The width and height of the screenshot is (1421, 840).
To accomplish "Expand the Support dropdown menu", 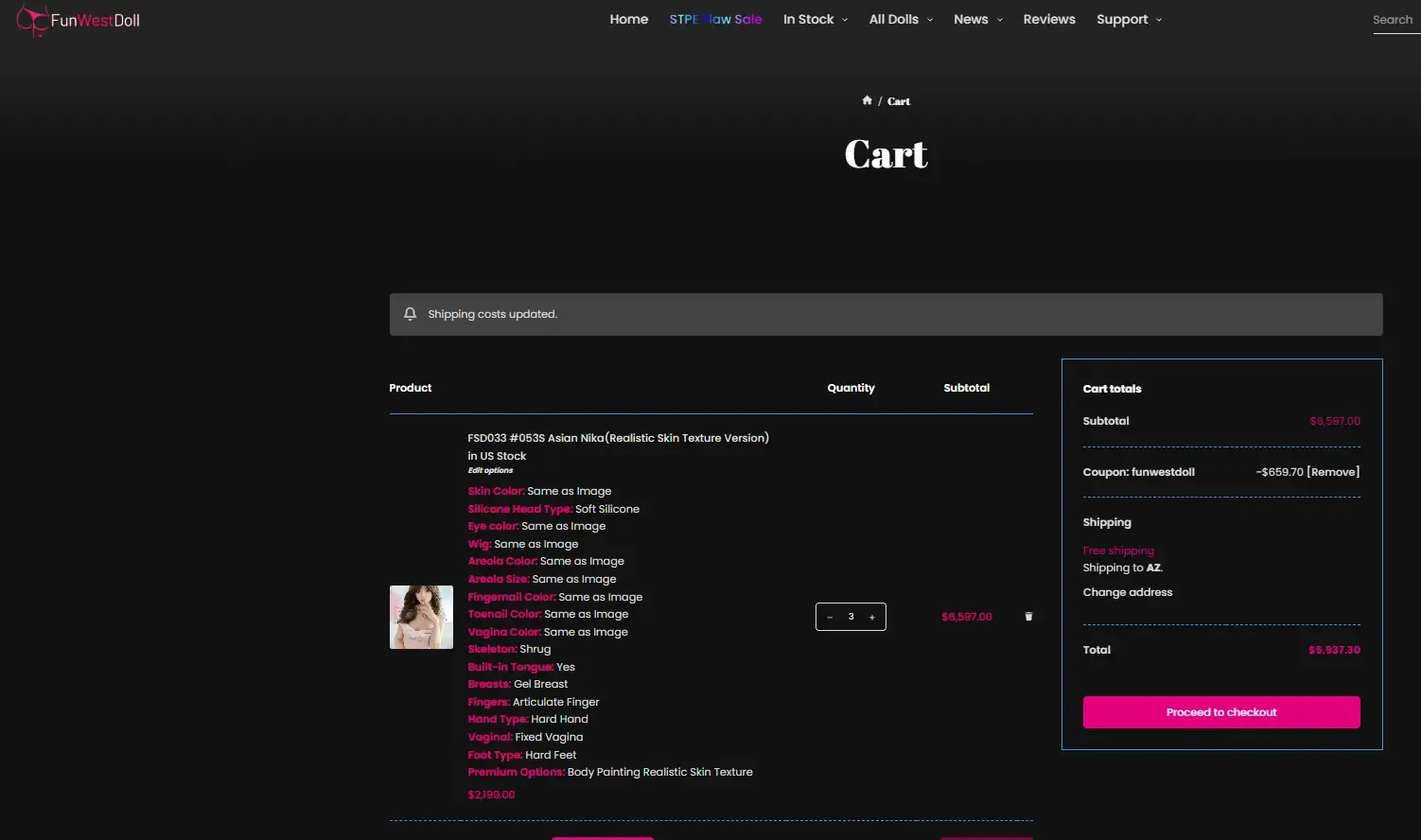I will tap(1130, 19).
